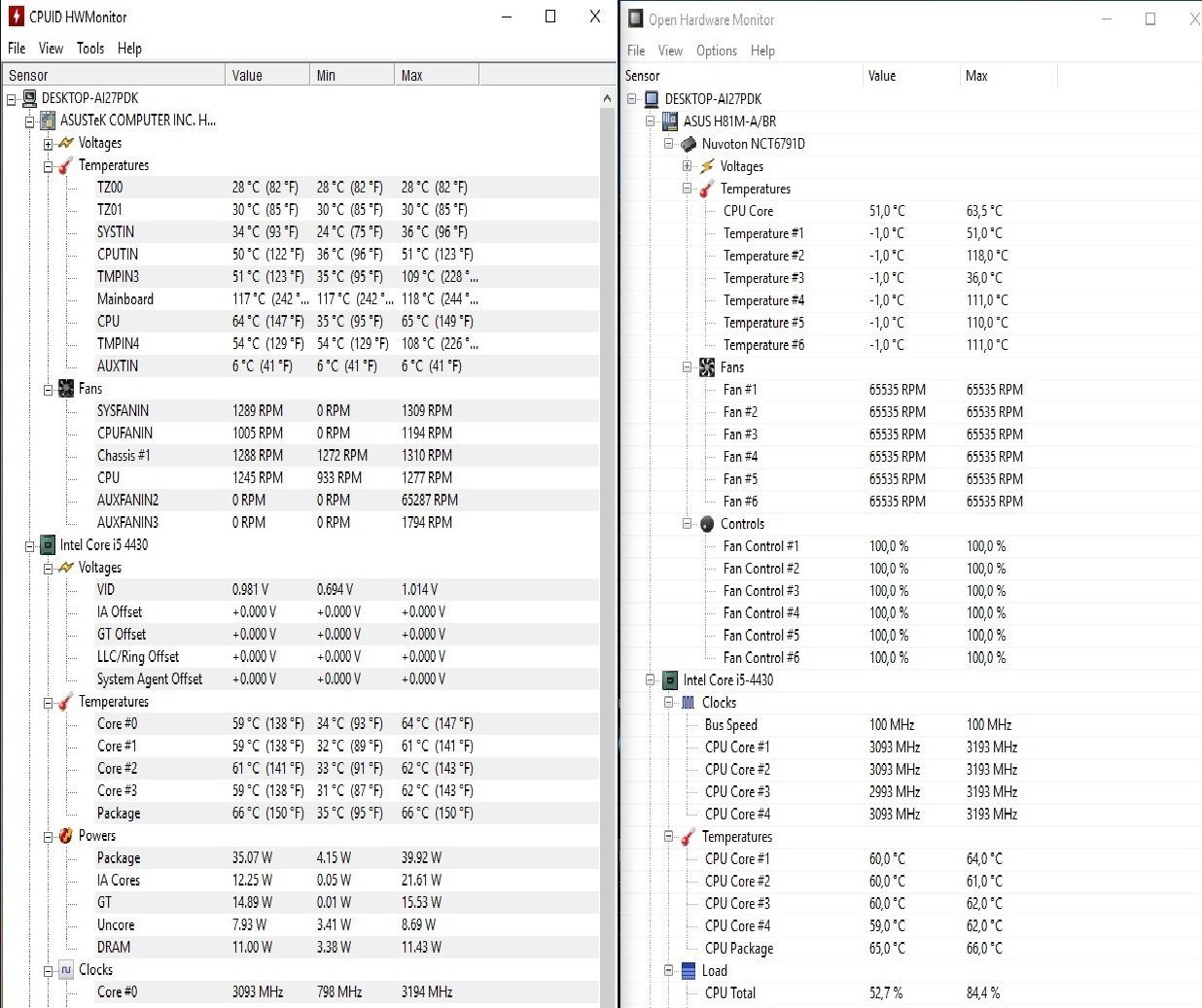Select the TMPIN3 temperature row in HWMonitor

[300, 277]
